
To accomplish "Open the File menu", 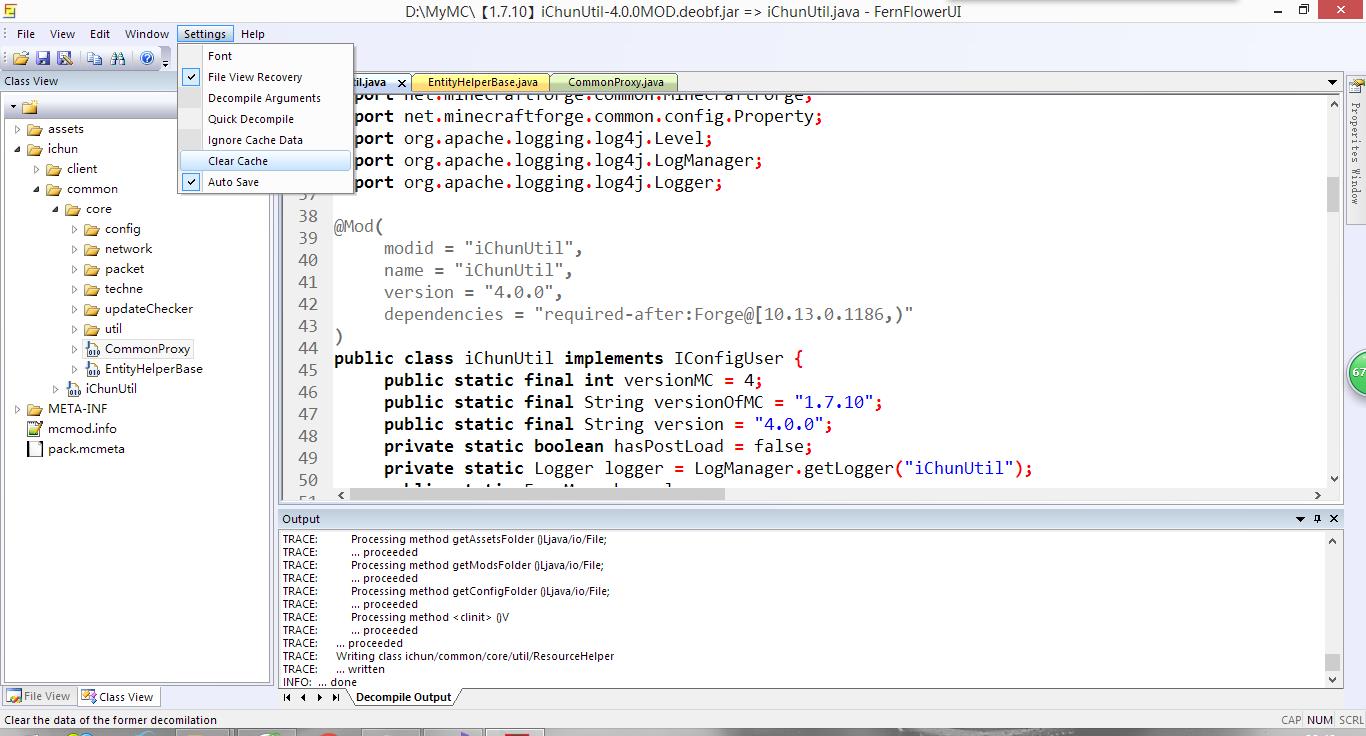I will point(26,34).
